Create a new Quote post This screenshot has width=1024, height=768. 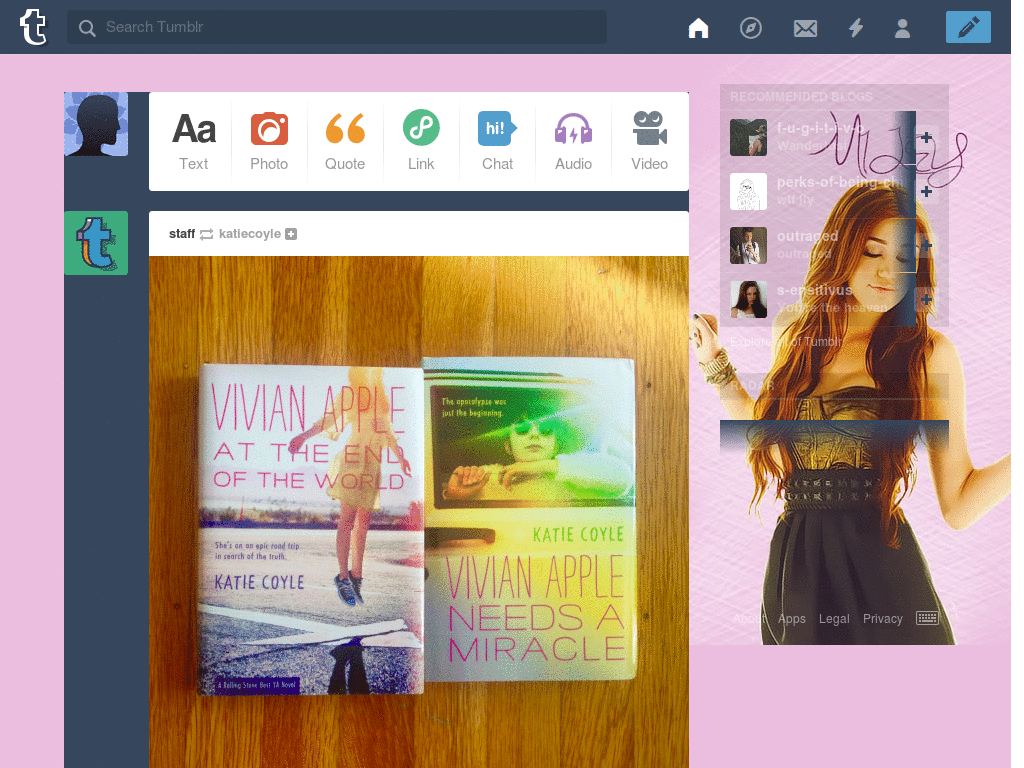[x=345, y=141]
